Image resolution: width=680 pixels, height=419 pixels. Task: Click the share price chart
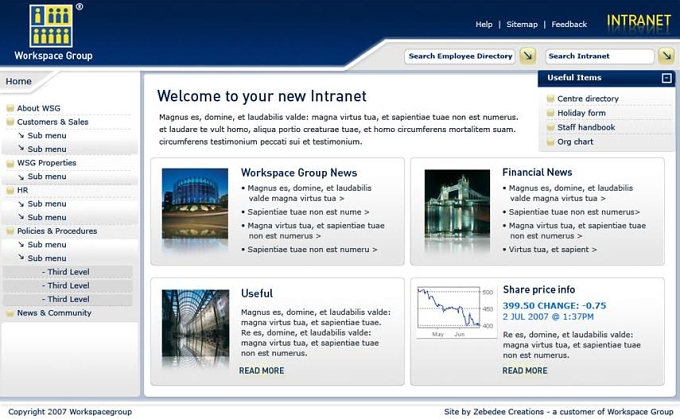tap(455, 311)
